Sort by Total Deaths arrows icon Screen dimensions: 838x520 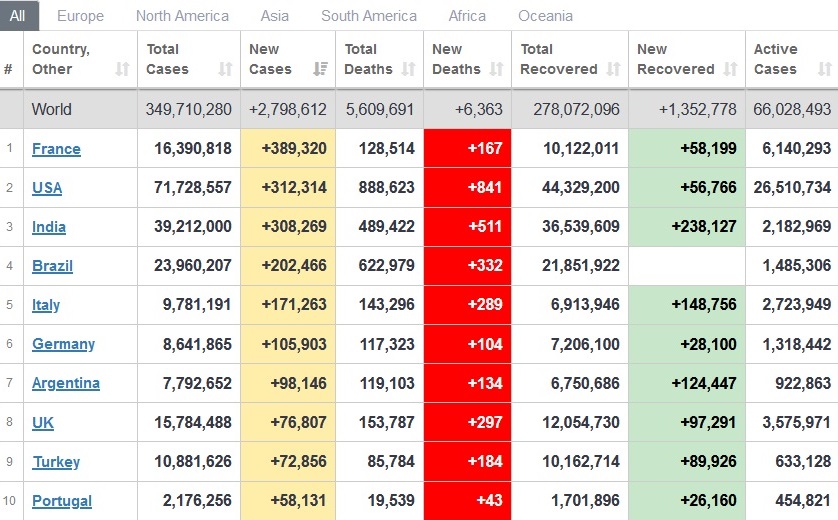(x=408, y=69)
